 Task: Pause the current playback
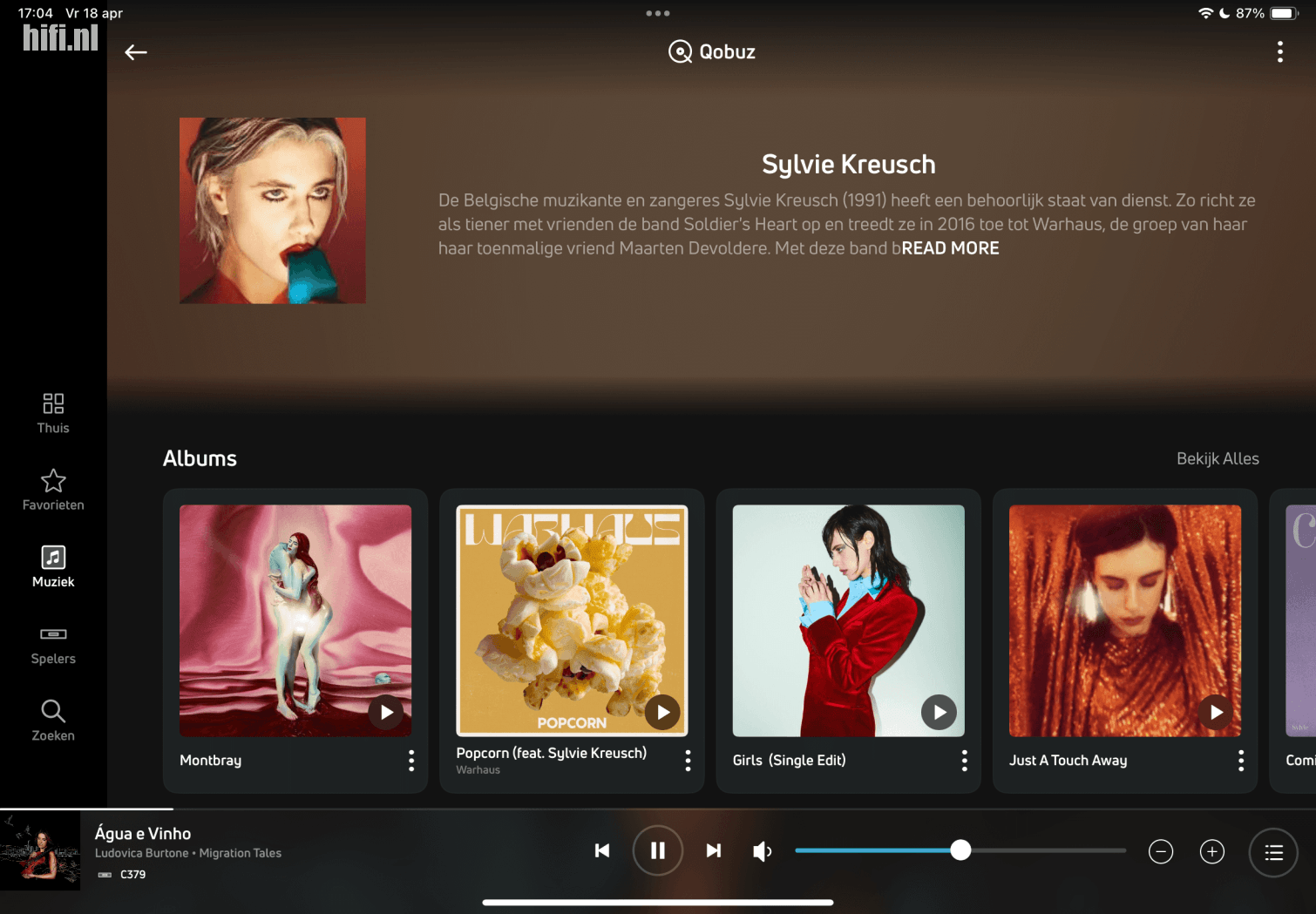(657, 850)
